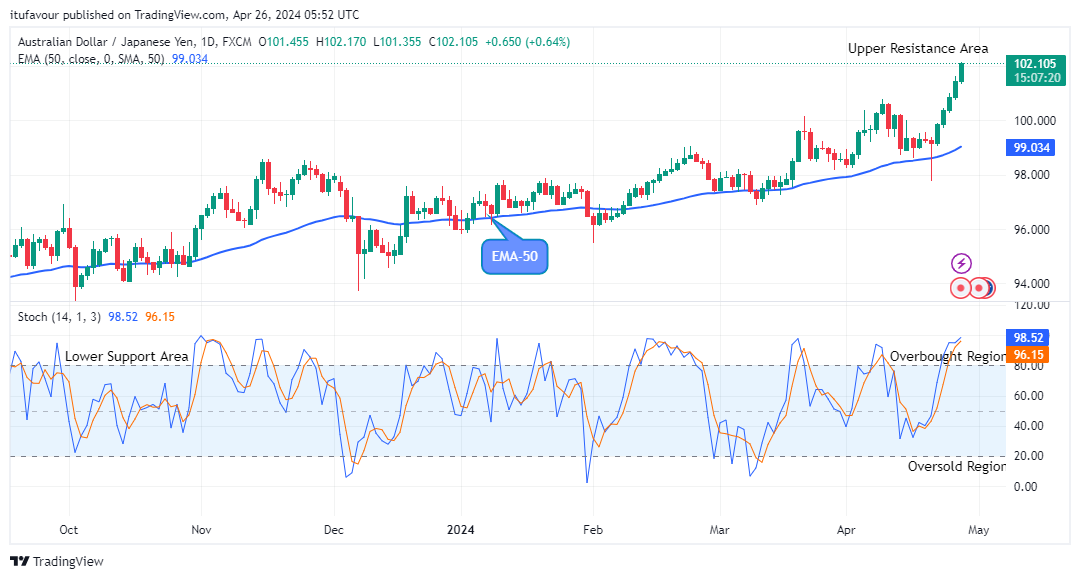The image size is (1080, 579).
Task: Click the TradingView logo at bottom
Action: point(56,562)
